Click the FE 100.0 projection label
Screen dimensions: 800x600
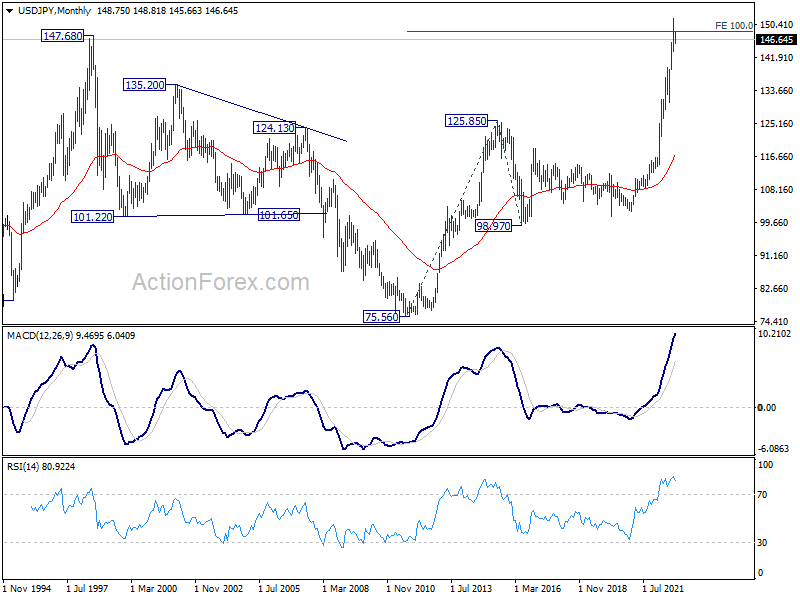tap(734, 26)
